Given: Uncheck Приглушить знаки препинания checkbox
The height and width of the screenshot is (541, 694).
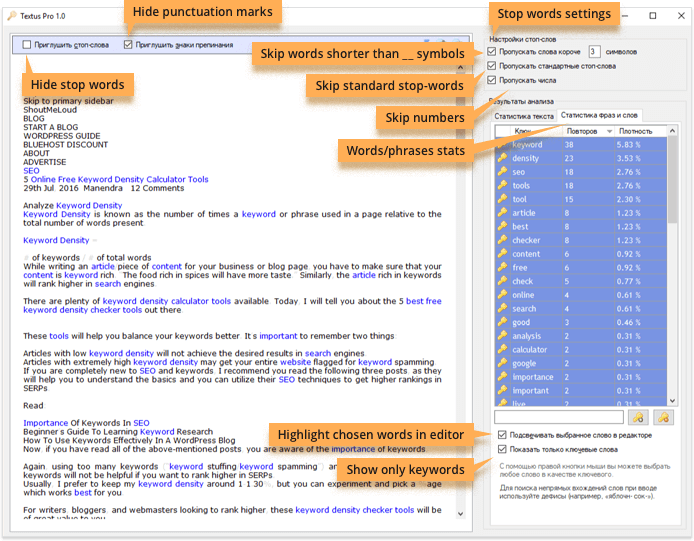Looking at the screenshot, I should pyautogui.click(x=128, y=45).
